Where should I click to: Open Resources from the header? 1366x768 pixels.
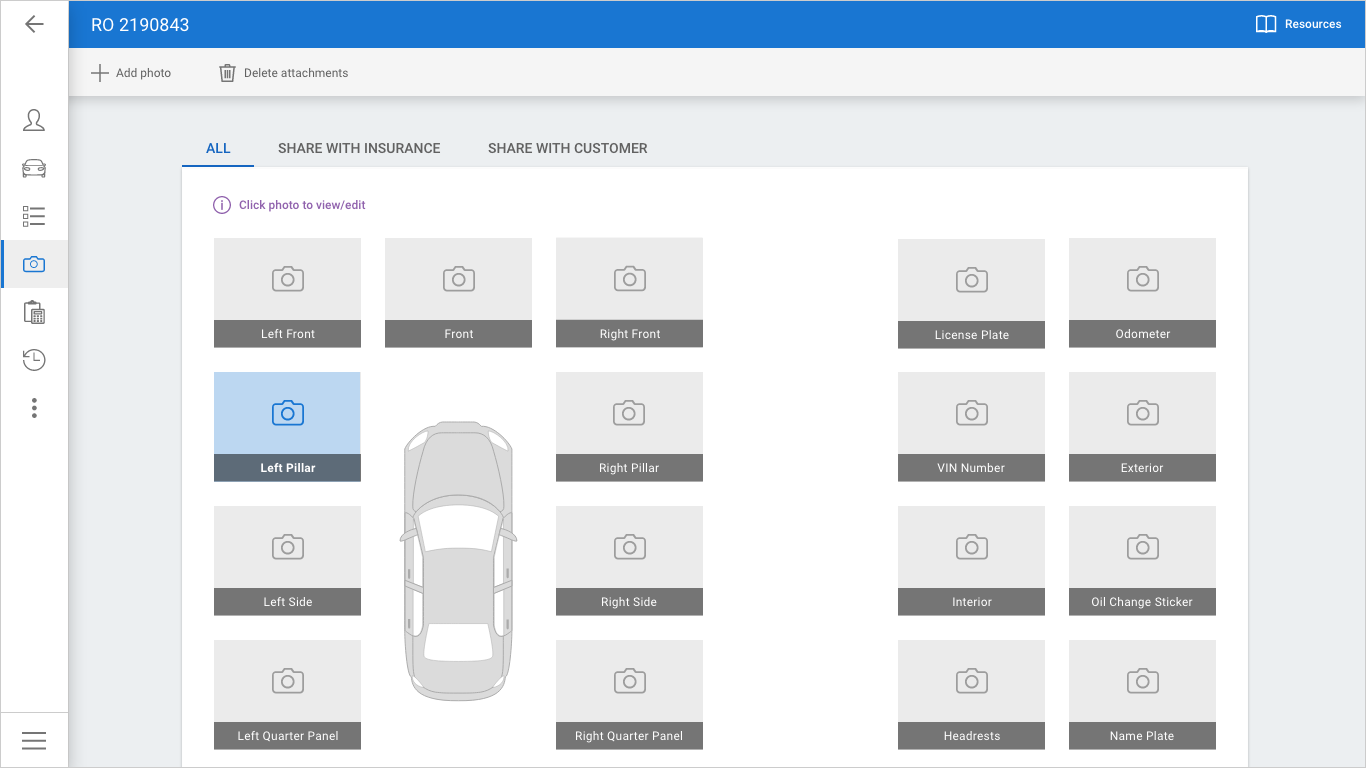pos(1298,24)
